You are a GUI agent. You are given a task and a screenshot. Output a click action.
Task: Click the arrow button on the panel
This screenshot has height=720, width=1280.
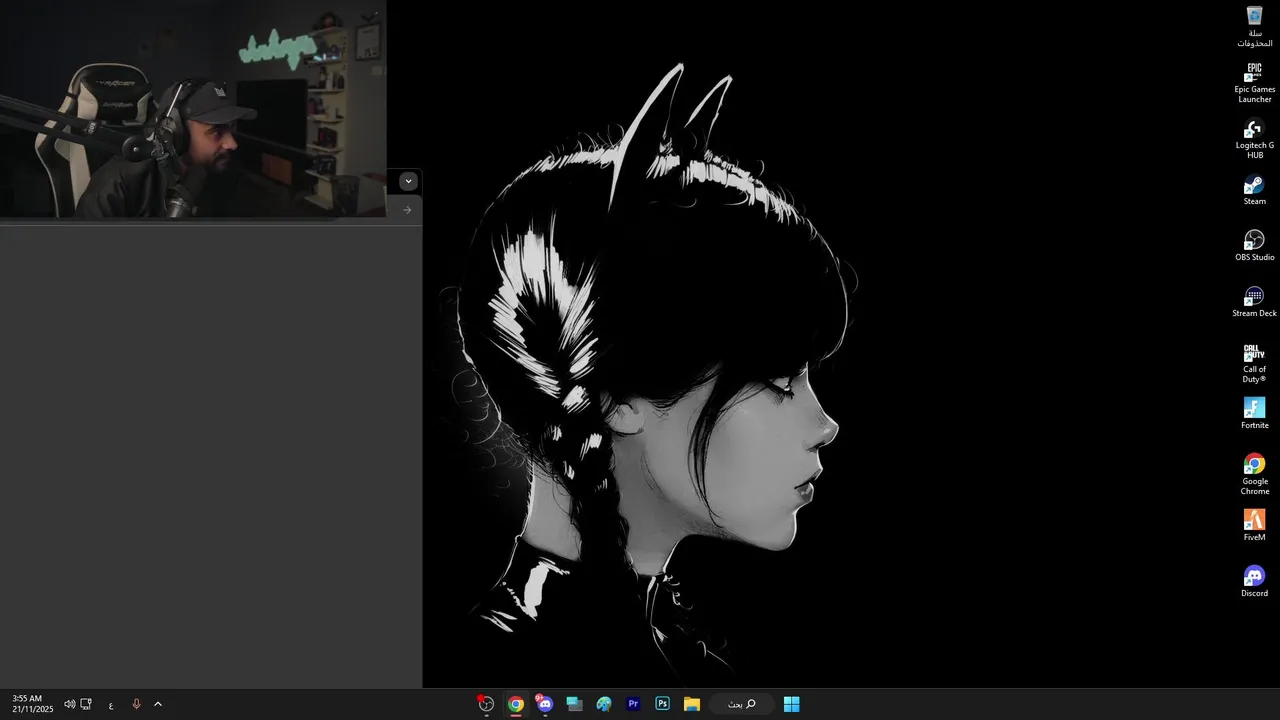(407, 210)
